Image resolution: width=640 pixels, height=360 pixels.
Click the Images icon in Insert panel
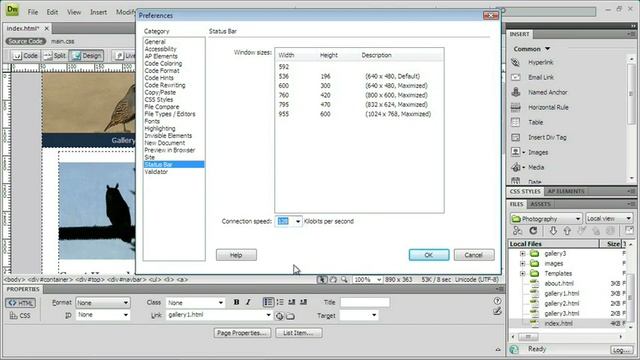pyautogui.click(x=516, y=152)
